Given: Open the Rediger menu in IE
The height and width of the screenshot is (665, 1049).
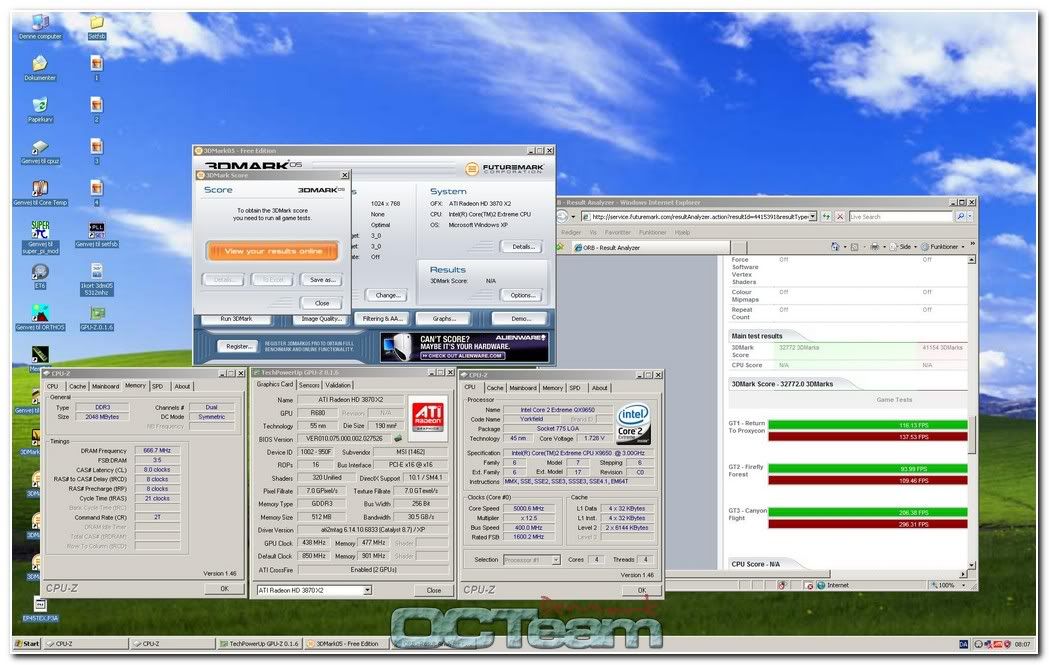Looking at the screenshot, I should click(x=571, y=232).
